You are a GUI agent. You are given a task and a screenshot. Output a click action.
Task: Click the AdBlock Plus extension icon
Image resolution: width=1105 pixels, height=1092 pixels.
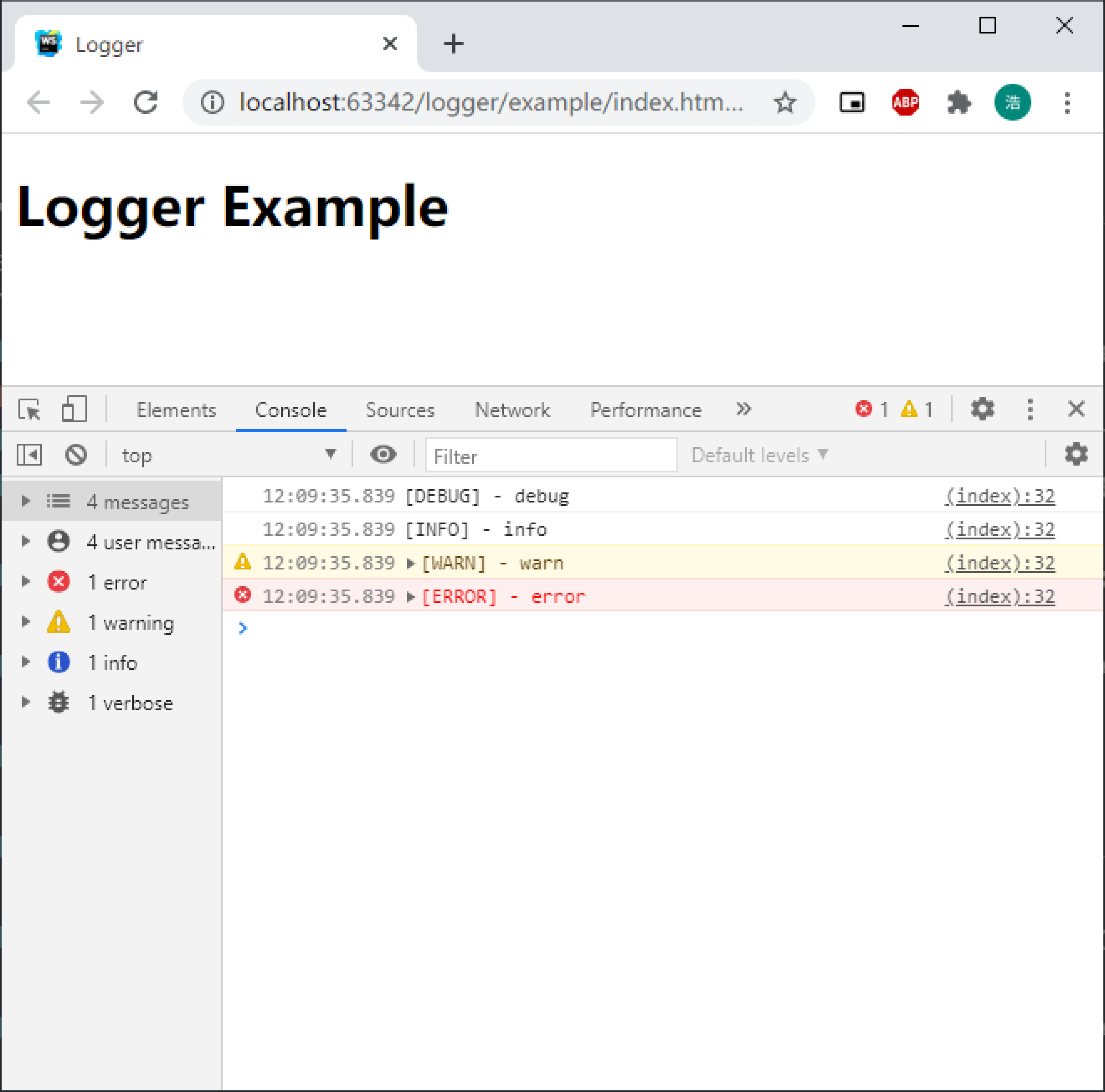905,102
